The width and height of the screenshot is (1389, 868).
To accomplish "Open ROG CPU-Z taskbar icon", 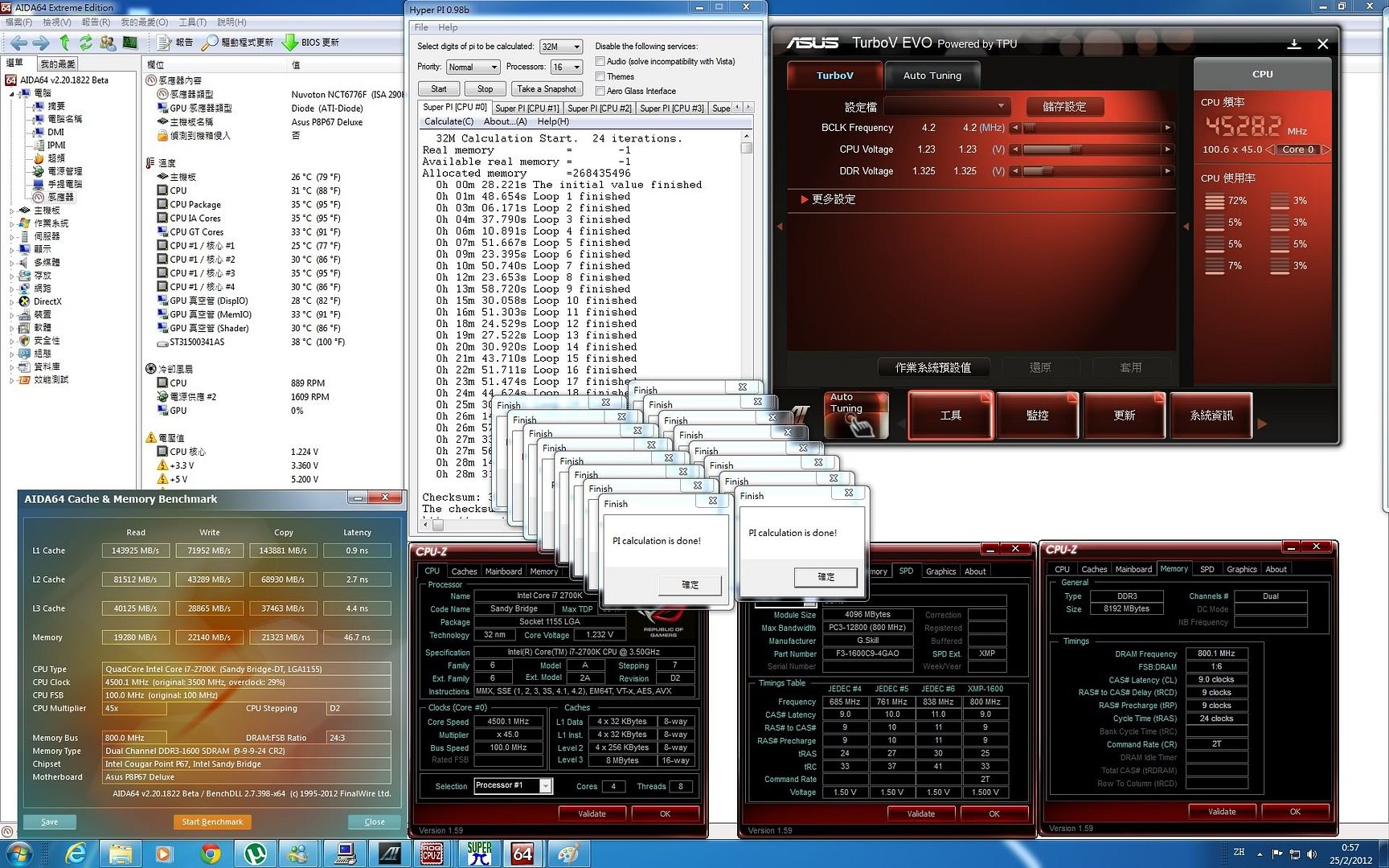I will (x=432, y=854).
